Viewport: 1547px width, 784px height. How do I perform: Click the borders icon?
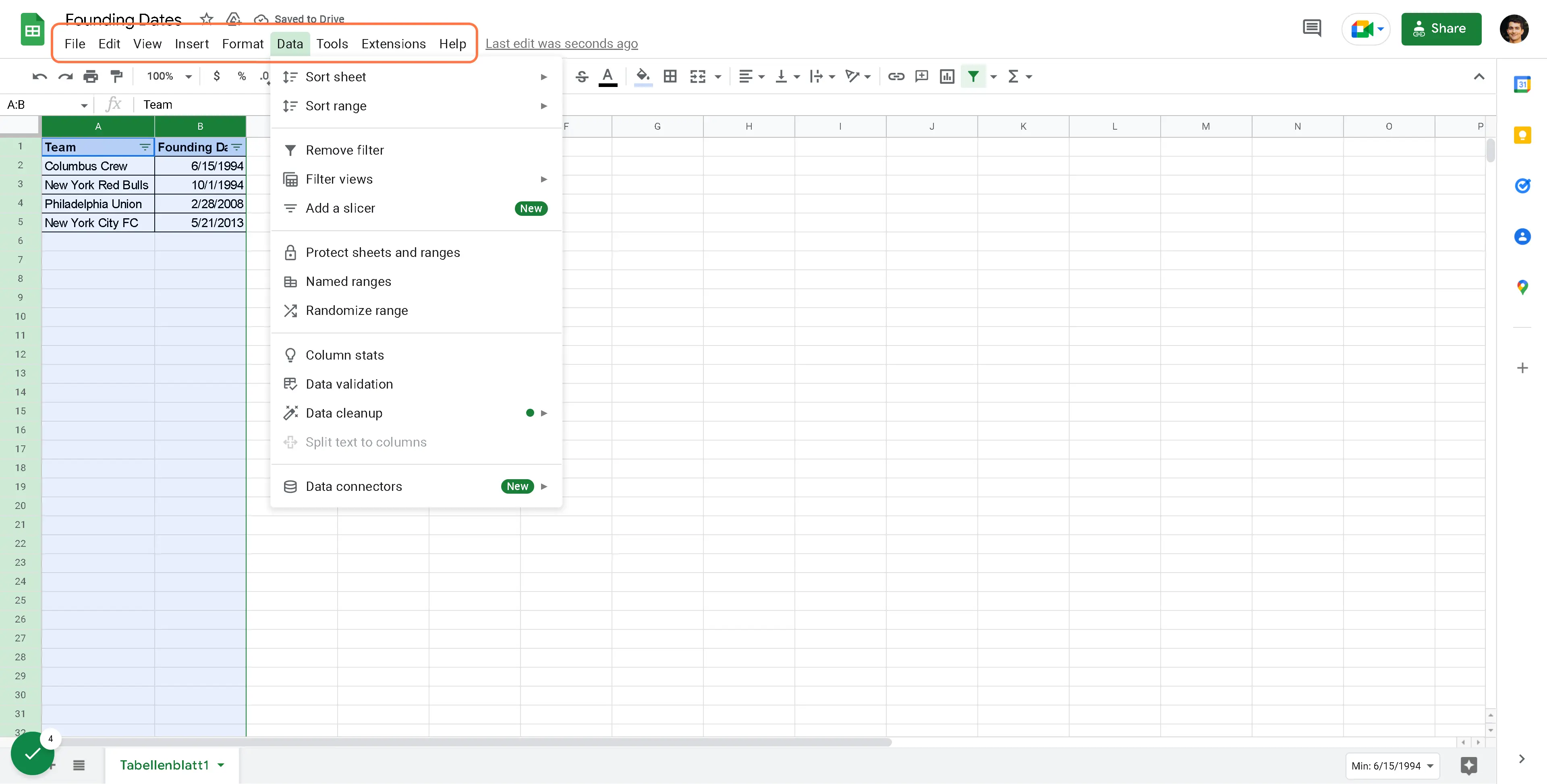tap(670, 76)
